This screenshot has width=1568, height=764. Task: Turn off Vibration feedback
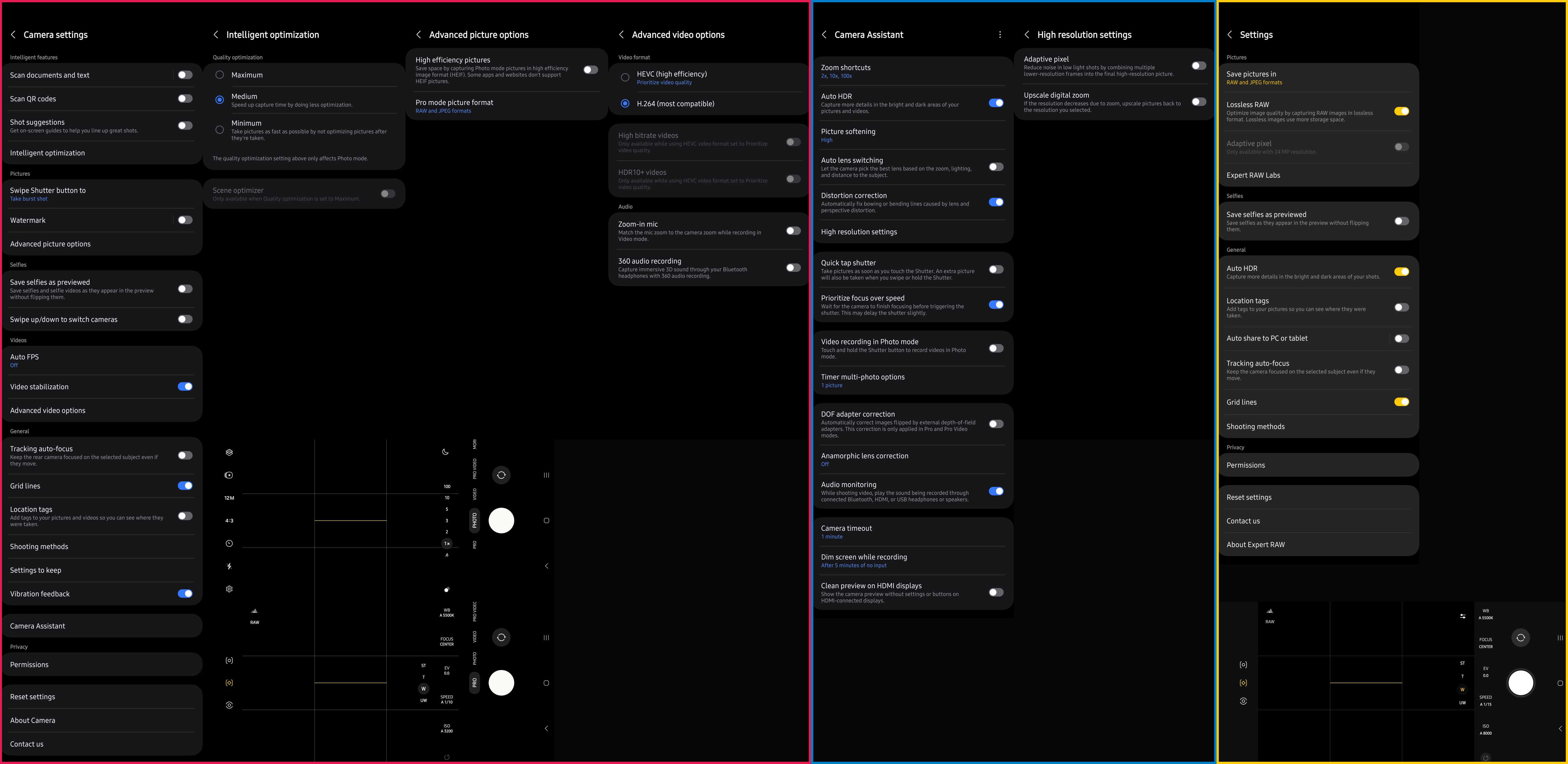pyautogui.click(x=185, y=594)
